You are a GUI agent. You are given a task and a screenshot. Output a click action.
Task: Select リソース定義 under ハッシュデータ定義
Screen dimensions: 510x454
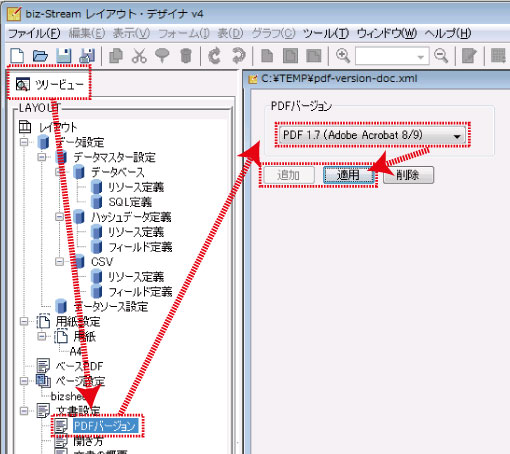(136, 232)
